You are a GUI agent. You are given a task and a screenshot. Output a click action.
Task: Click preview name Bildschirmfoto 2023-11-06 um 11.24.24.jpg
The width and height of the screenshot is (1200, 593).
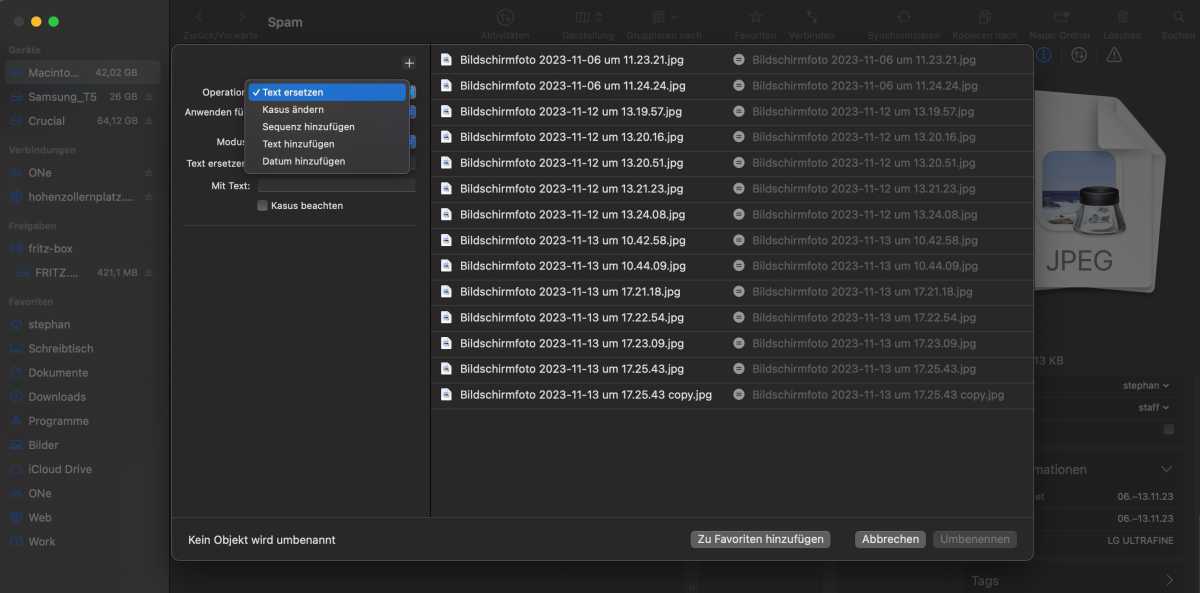864,86
